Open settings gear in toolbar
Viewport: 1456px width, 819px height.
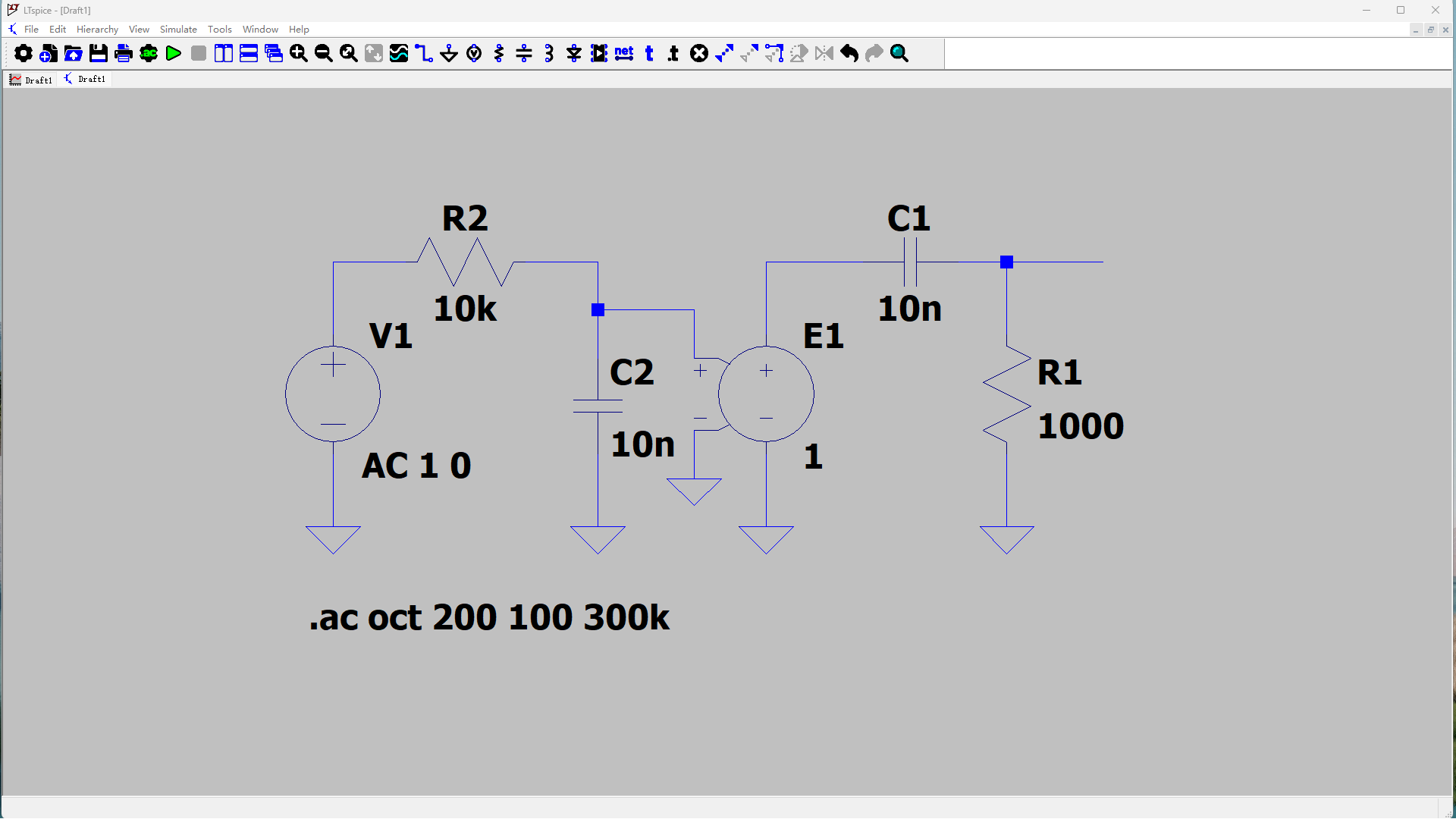pos(24,53)
